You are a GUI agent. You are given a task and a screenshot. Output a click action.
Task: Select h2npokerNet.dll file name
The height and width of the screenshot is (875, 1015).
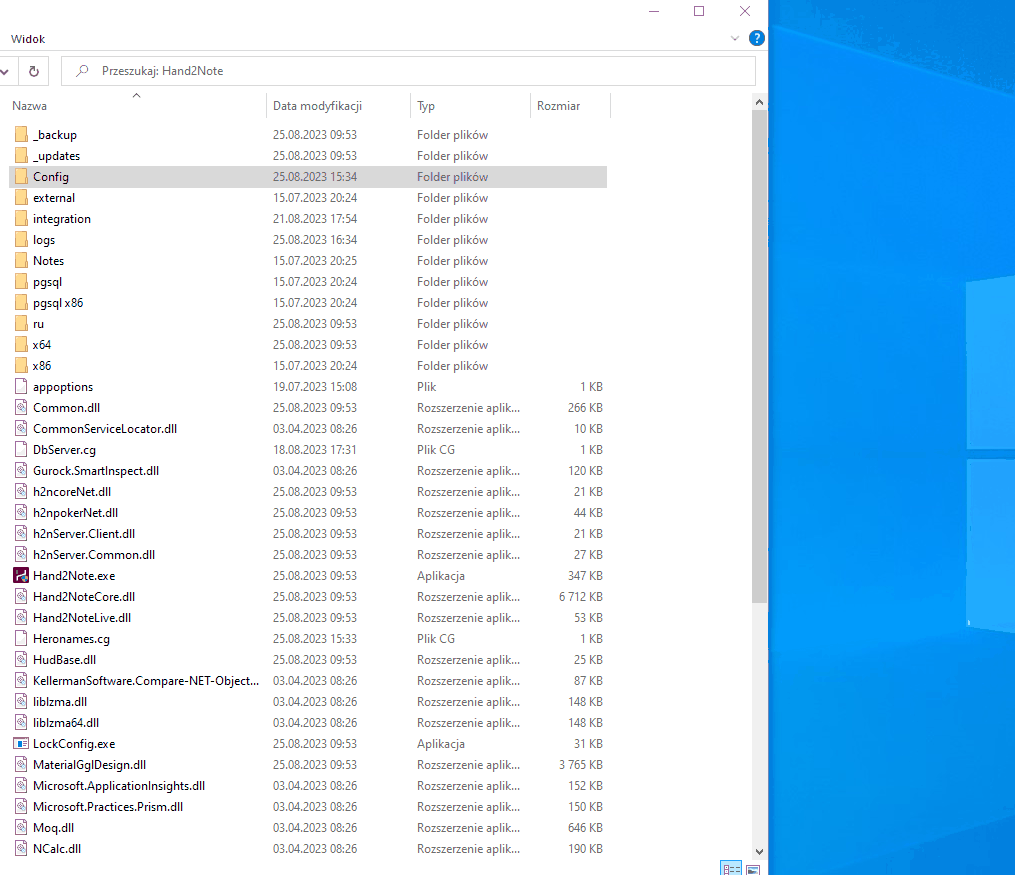(x=76, y=513)
